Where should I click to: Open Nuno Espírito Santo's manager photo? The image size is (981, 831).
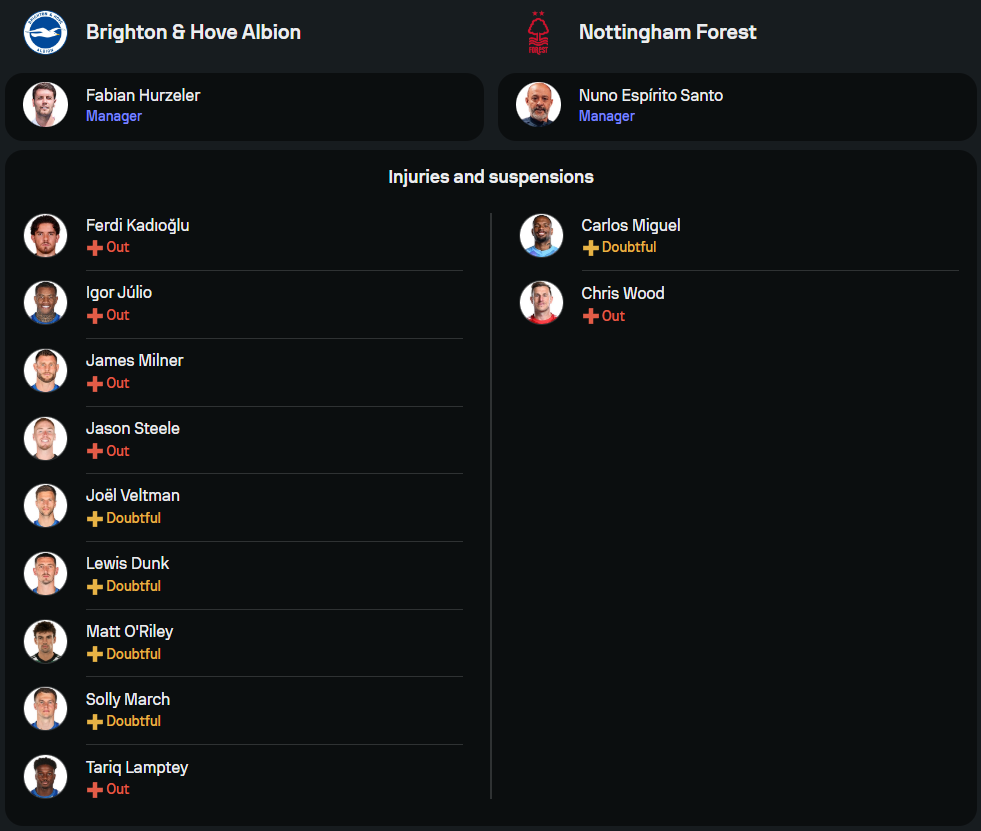[538, 105]
